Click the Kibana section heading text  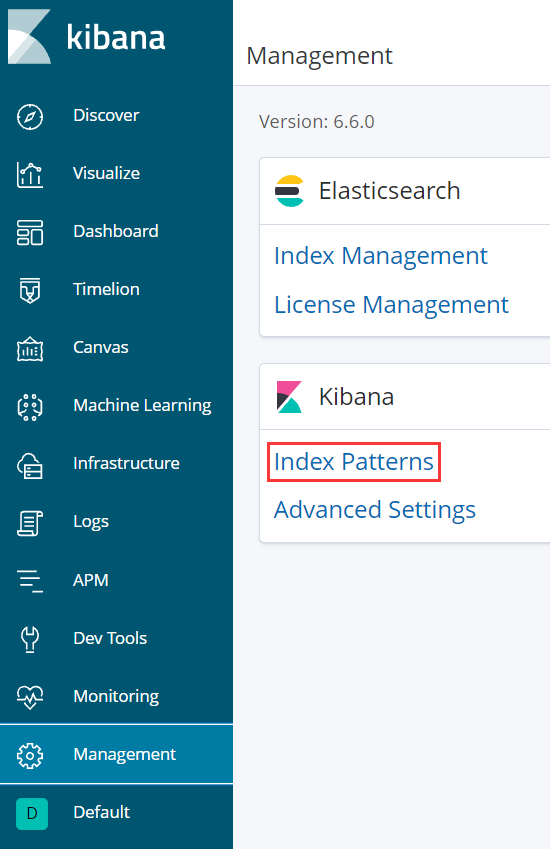(356, 397)
